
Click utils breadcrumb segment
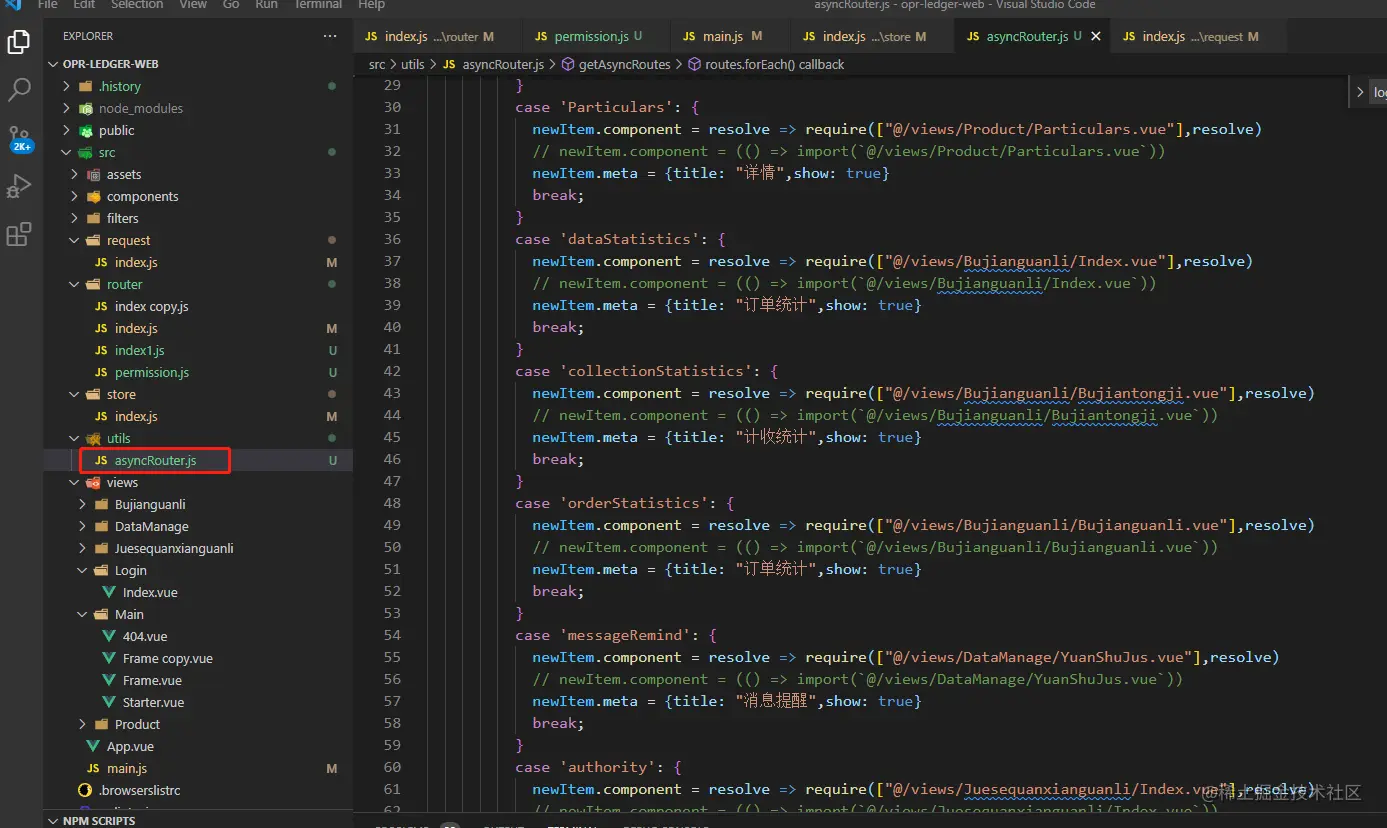(413, 64)
